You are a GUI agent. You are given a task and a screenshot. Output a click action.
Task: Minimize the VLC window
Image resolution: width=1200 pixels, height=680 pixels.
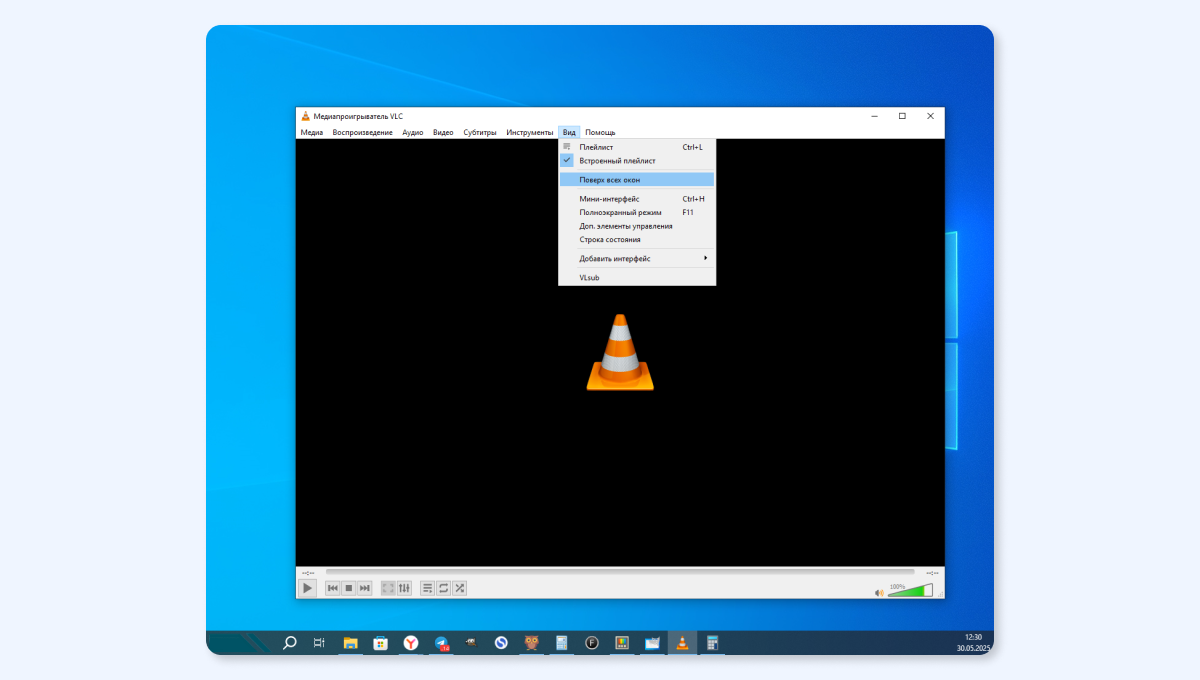coord(874,116)
